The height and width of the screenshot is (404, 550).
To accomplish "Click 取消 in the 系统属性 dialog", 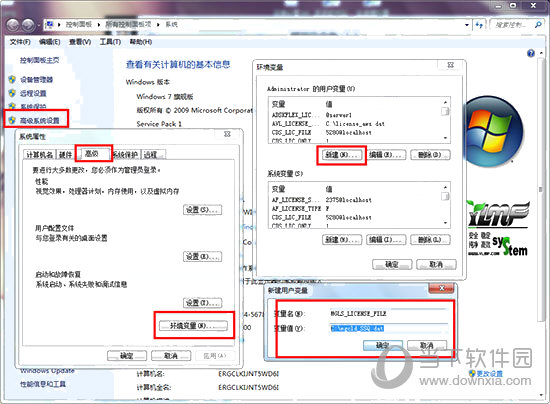I will tap(171, 356).
